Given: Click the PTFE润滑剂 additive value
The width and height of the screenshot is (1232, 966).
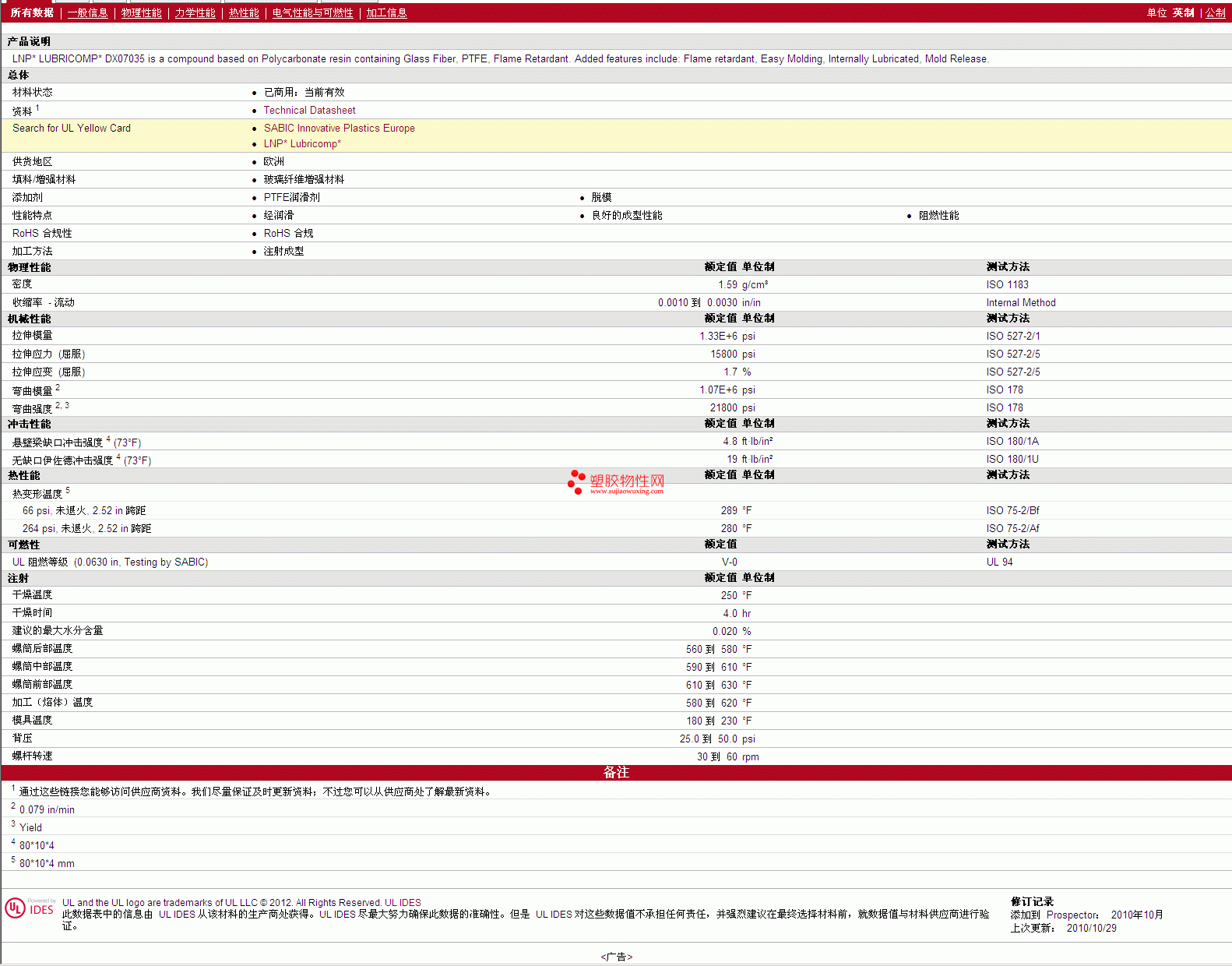Looking at the screenshot, I should pyautogui.click(x=291, y=198).
